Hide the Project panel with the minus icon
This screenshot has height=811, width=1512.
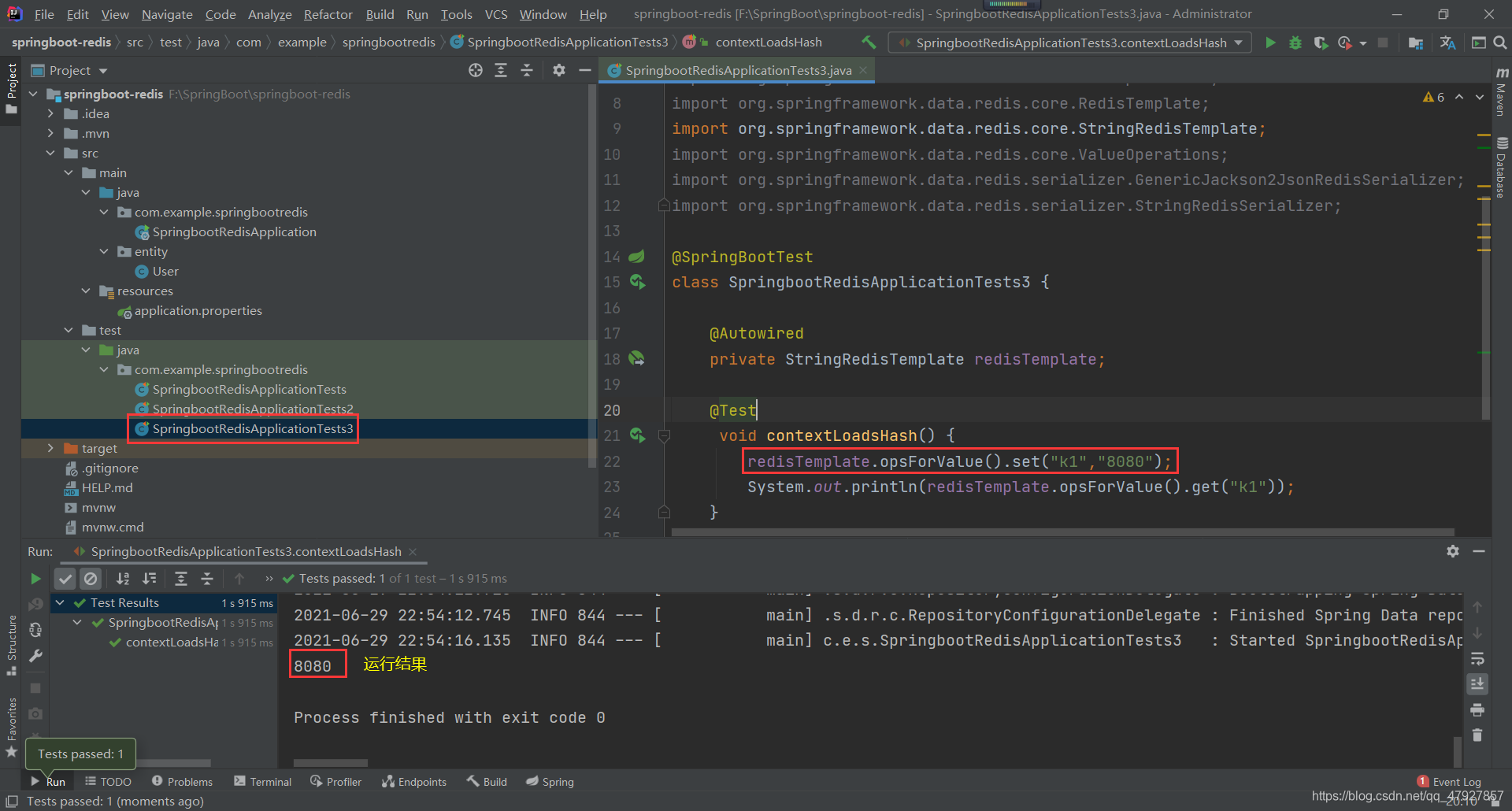(584, 70)
